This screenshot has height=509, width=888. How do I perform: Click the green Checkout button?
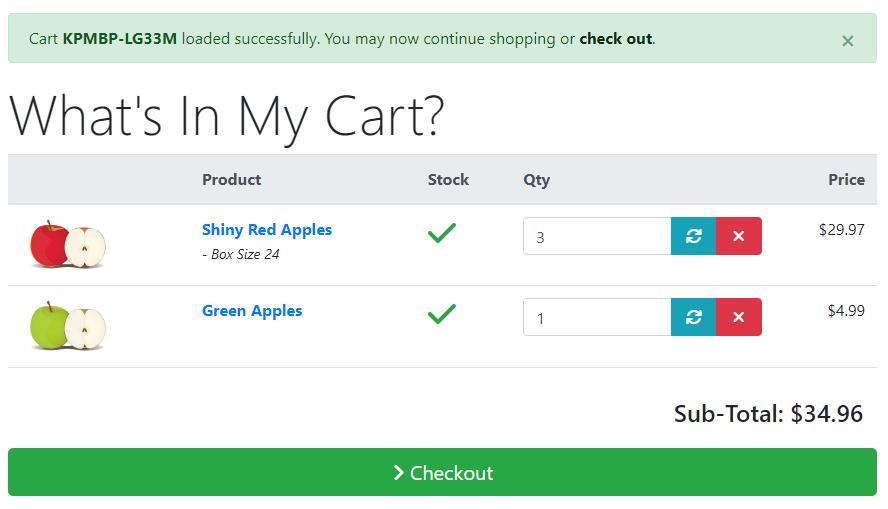point(442,472)
